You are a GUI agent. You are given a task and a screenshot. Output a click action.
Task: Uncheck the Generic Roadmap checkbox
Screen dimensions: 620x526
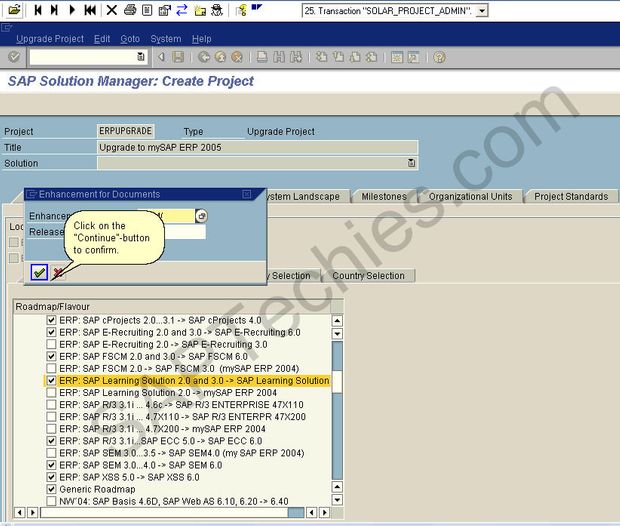tap(51, 489)
